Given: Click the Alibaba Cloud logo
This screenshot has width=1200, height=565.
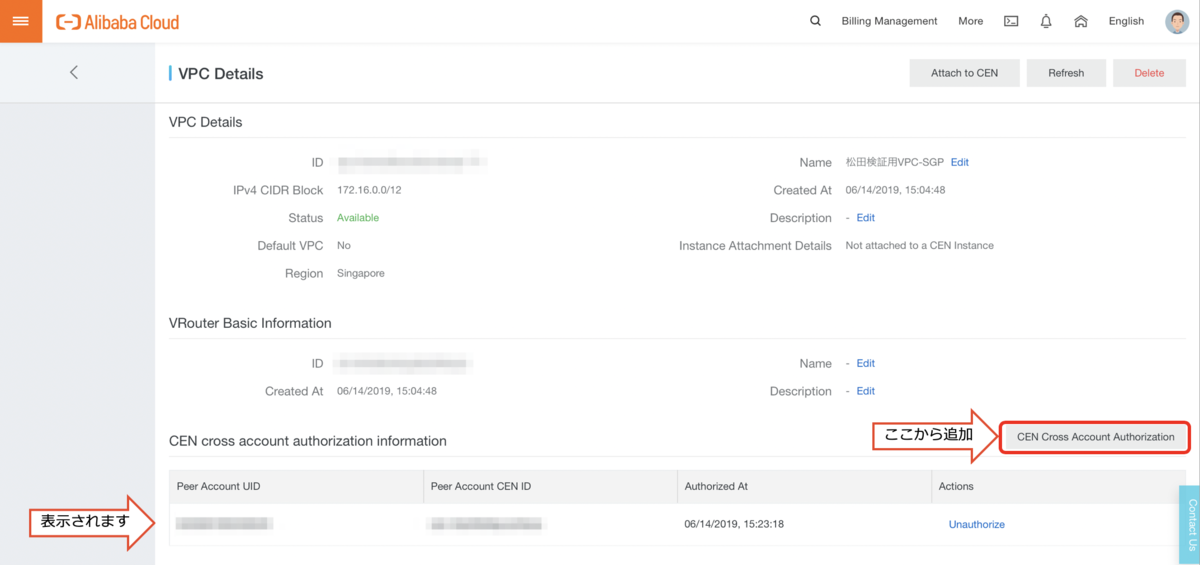Looking at the screenshot, I should click(118, 22).
